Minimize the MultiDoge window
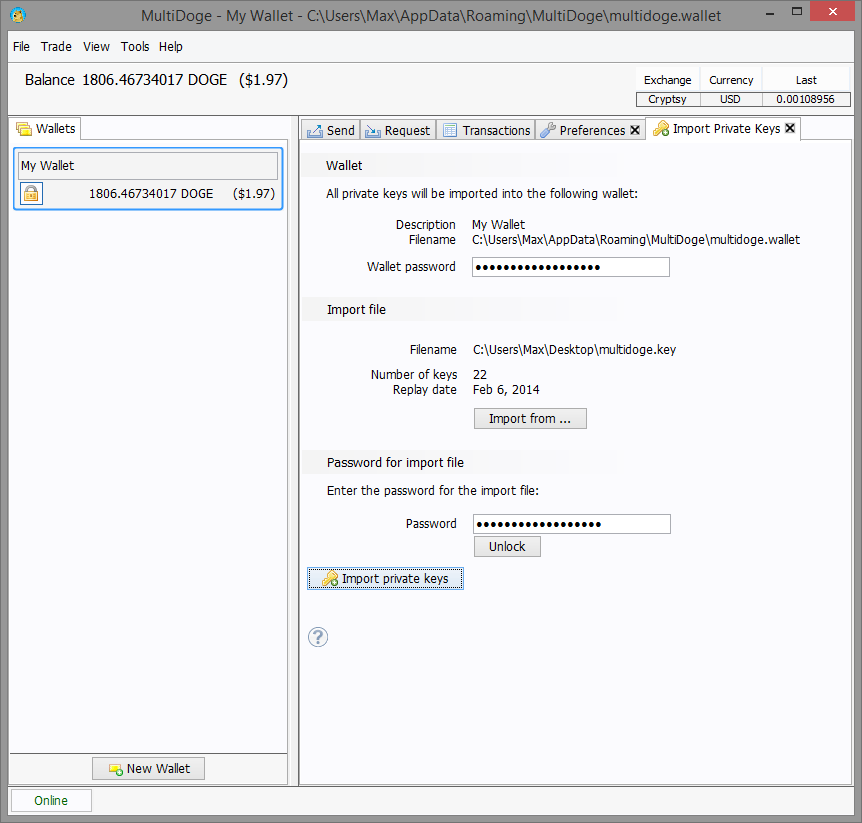The image size is (862, 823). pos(770,13)
